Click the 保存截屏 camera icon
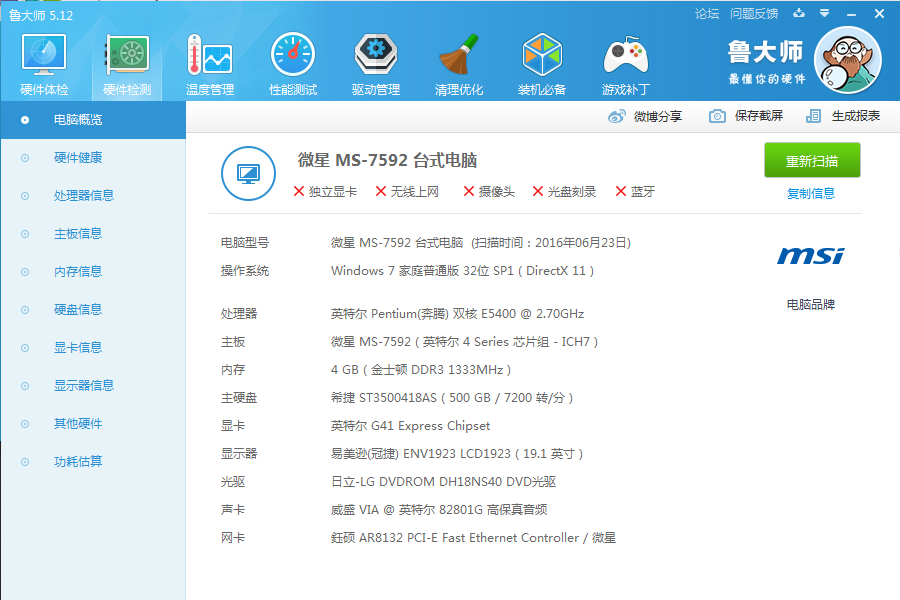 (x=716, y=116)
